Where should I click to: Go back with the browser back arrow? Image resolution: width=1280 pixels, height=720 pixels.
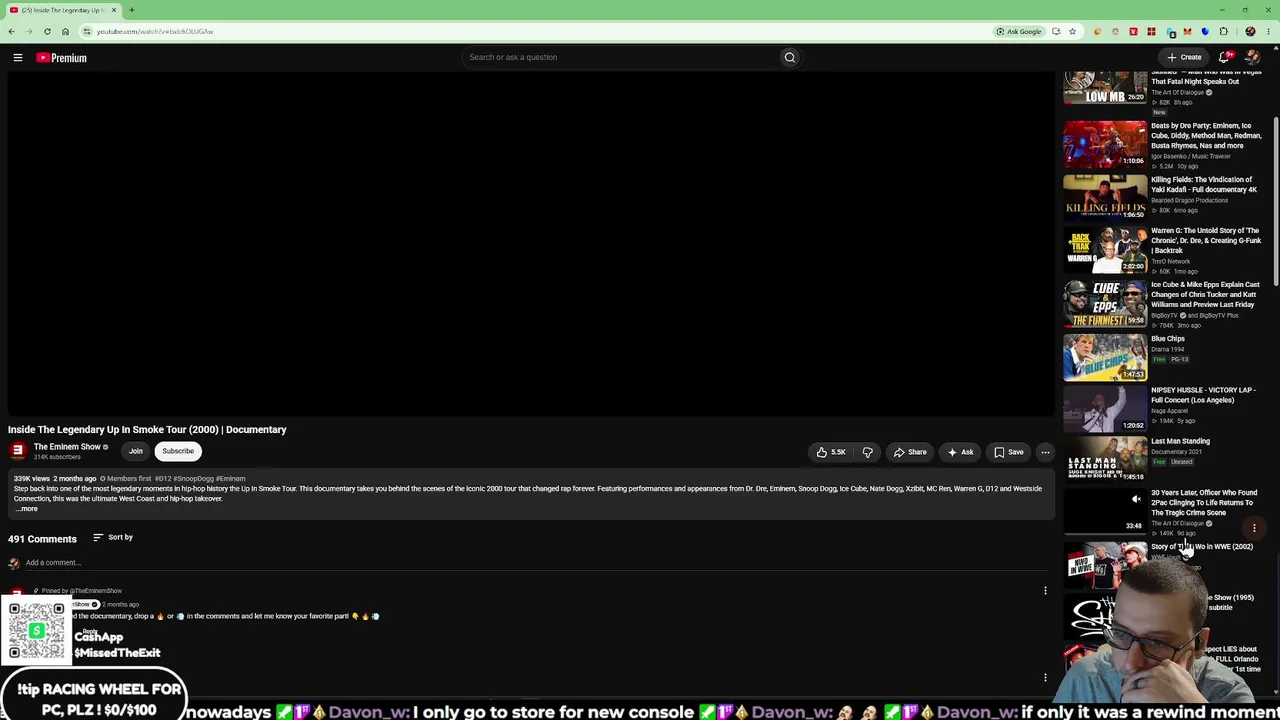[12, 31]
